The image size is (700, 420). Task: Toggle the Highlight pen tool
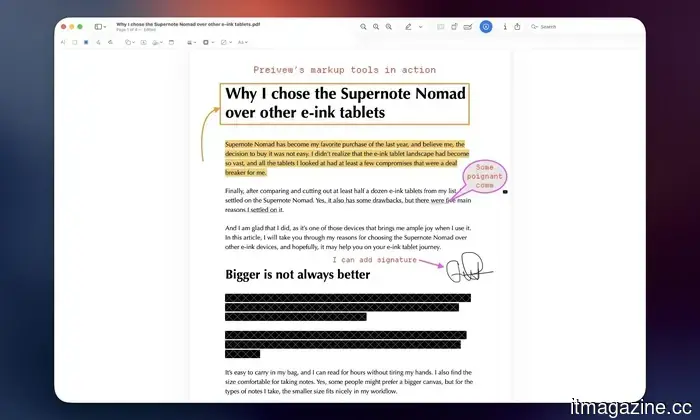[x=408, y=27]
